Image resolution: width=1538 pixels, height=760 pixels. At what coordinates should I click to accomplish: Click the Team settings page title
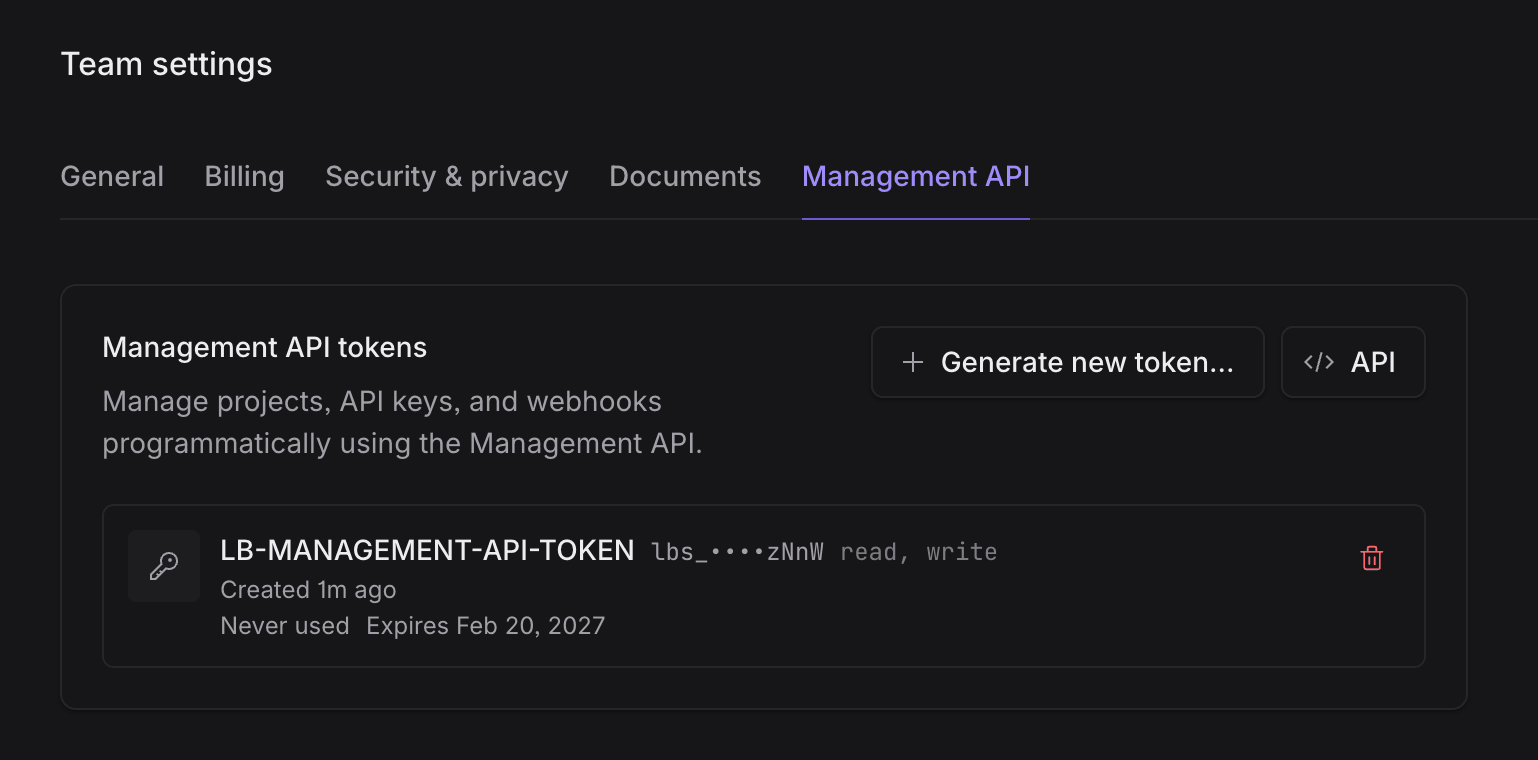click(166, 63)
